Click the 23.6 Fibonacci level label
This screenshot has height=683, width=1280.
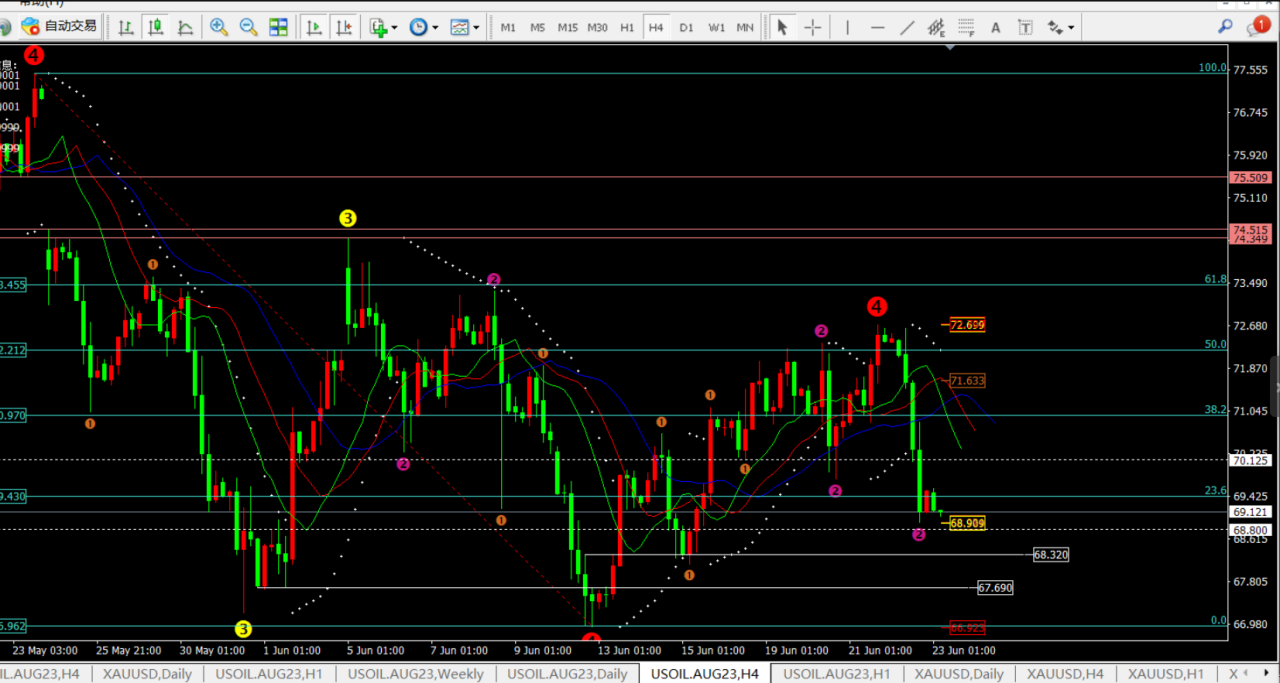coord(1215,490)
